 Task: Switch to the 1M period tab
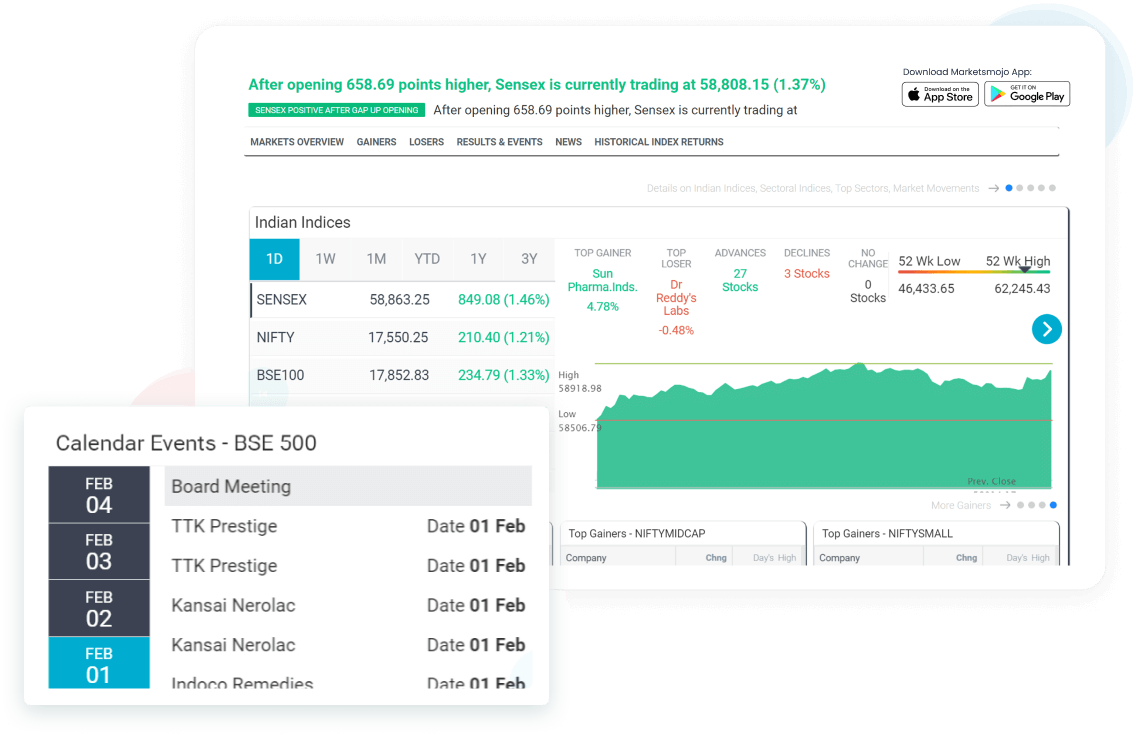tap(376, 259)
